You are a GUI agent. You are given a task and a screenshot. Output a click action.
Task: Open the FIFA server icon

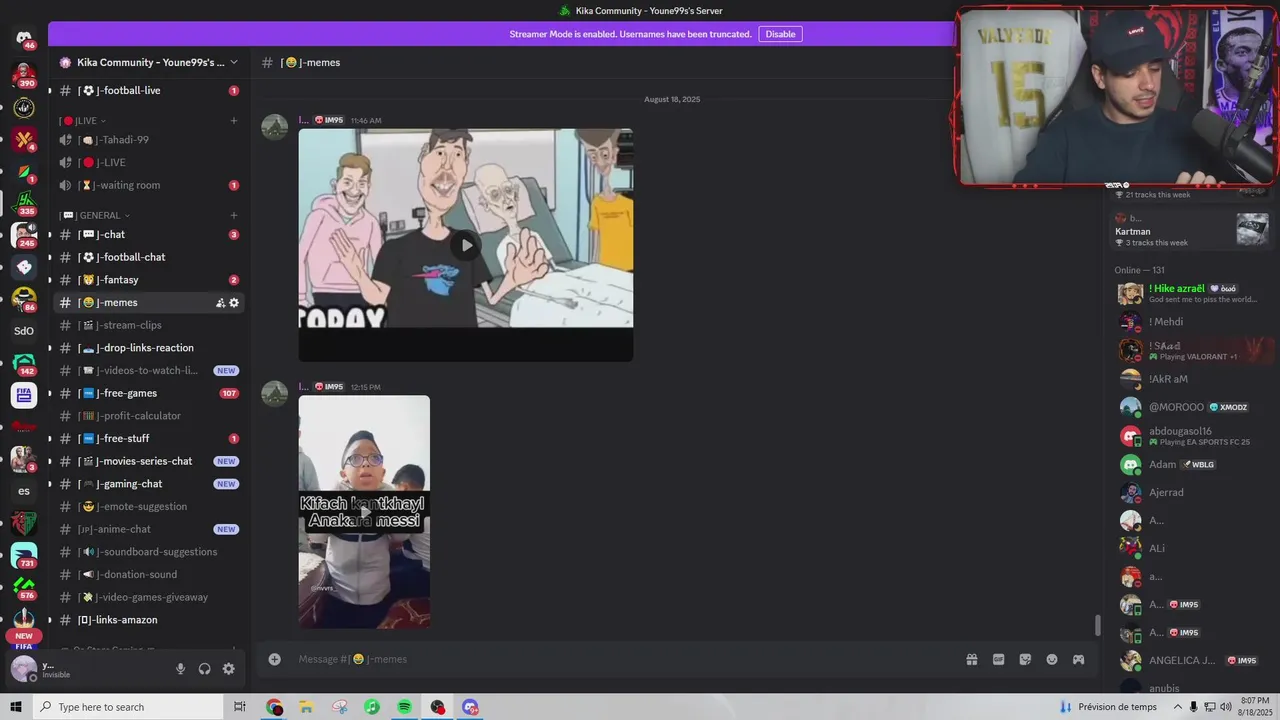click(x=24, y=395)
